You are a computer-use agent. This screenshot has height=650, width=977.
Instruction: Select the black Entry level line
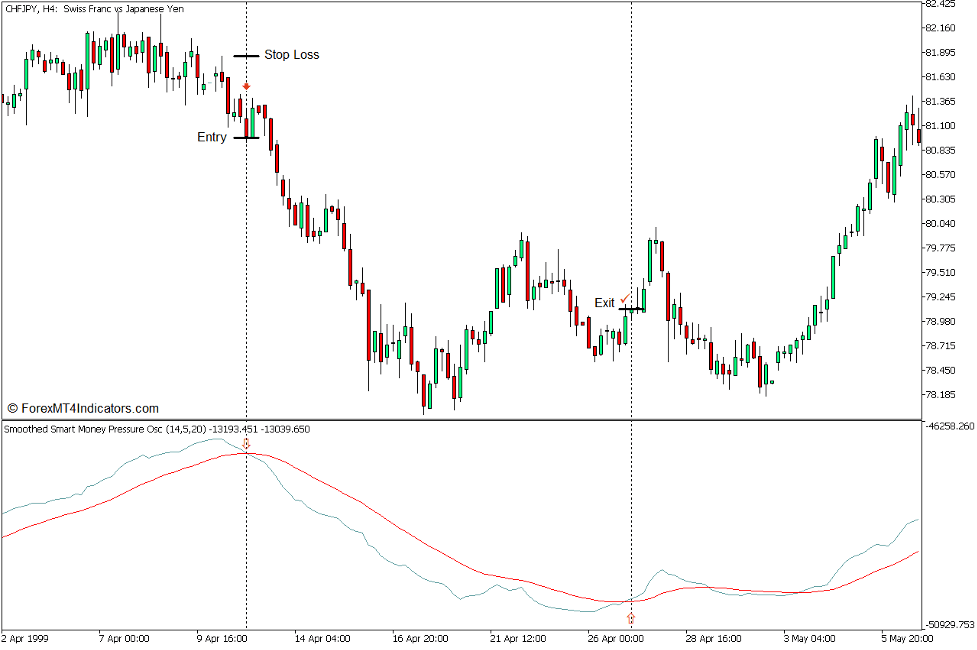[246, 138]
